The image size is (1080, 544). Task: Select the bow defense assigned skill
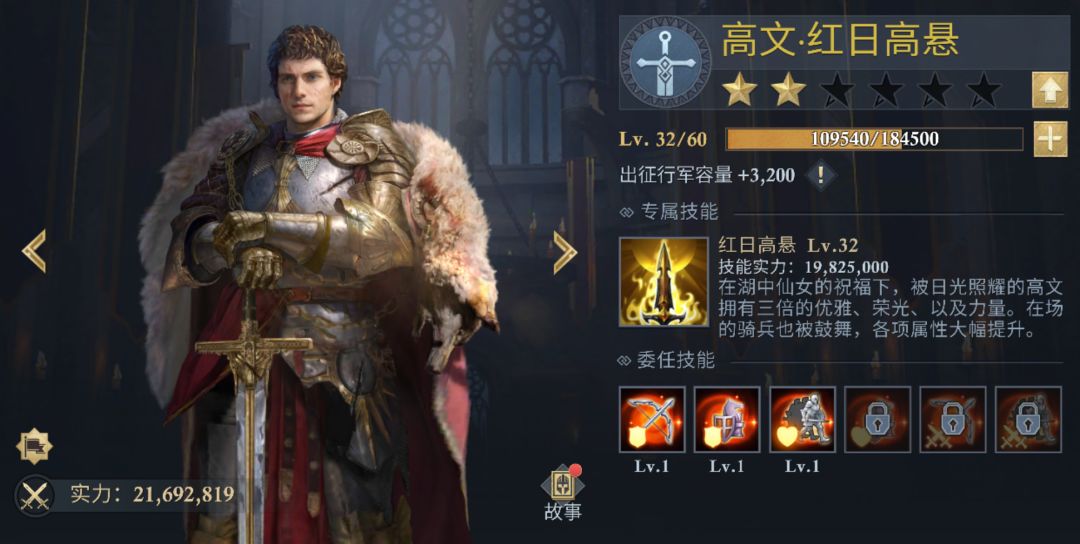tap(652, 419)
